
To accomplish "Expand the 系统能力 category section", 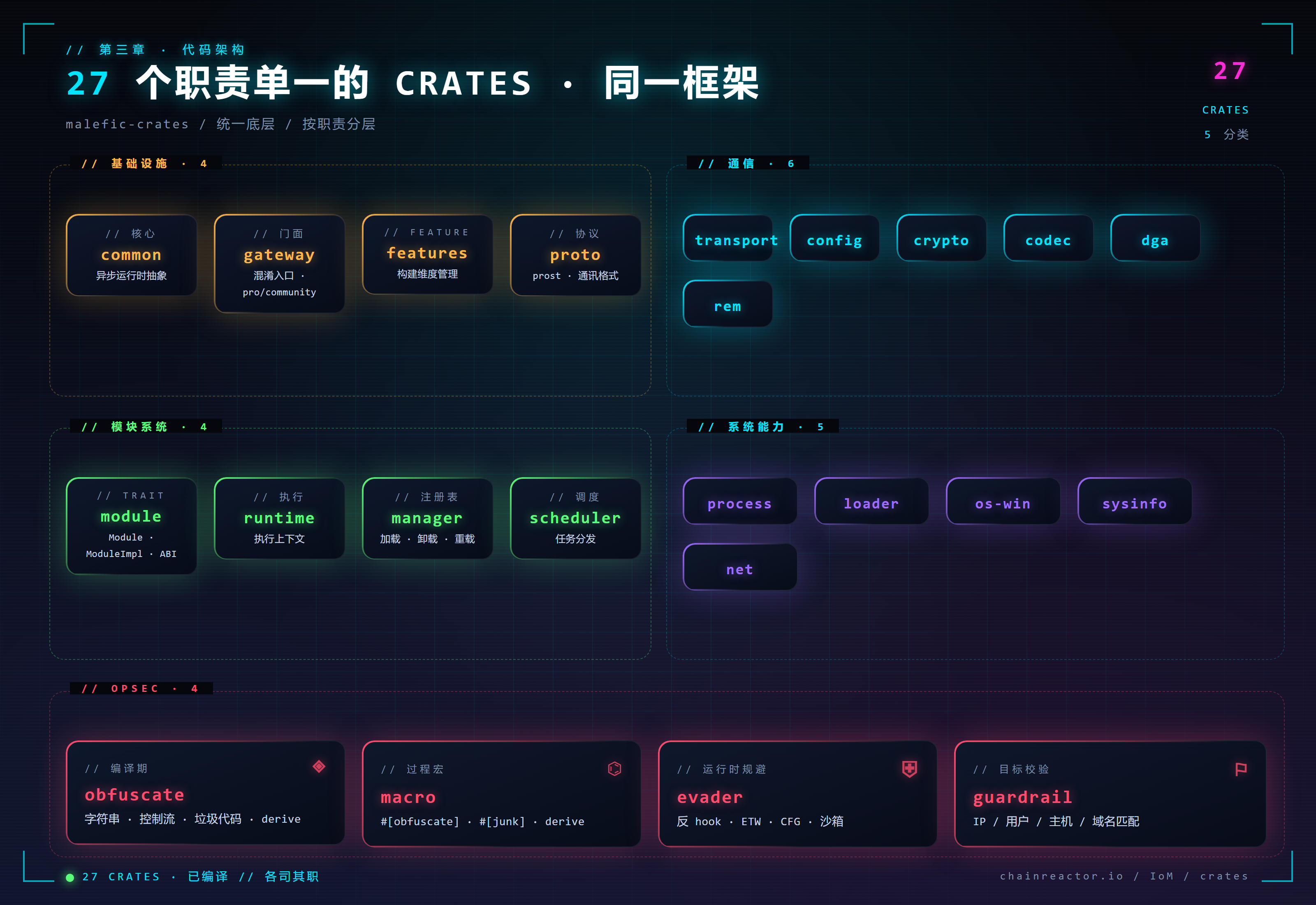I will coord(762,427).
